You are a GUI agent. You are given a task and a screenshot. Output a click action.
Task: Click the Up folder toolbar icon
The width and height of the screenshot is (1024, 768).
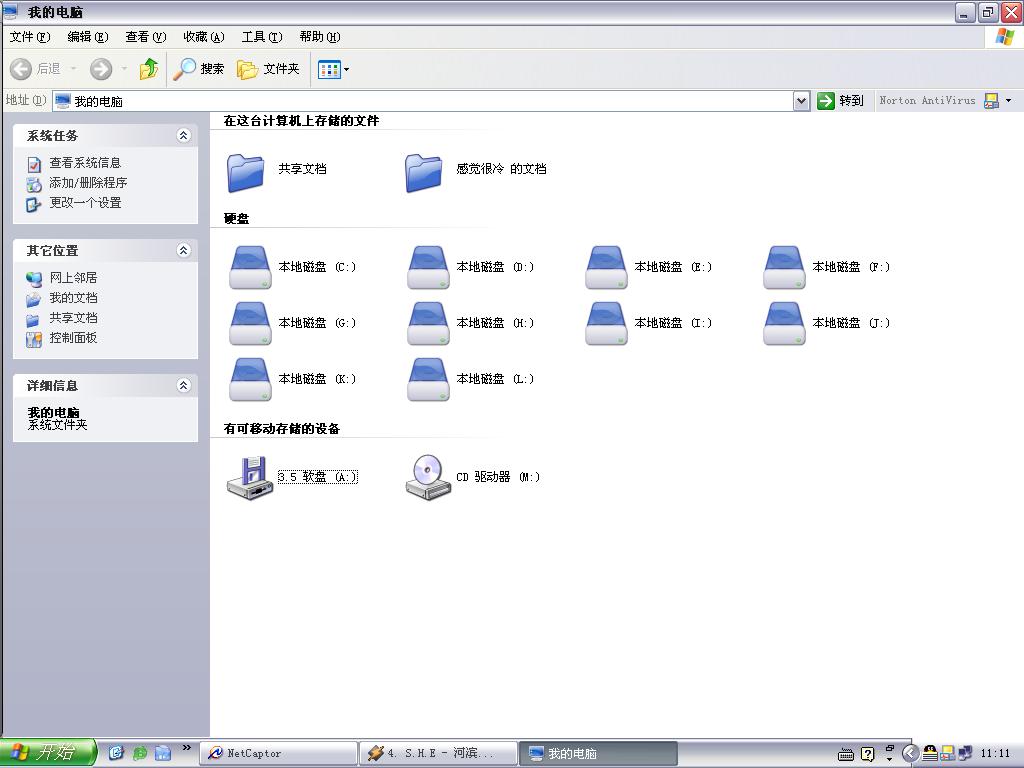pyautogui.click(x=149, y=69)
